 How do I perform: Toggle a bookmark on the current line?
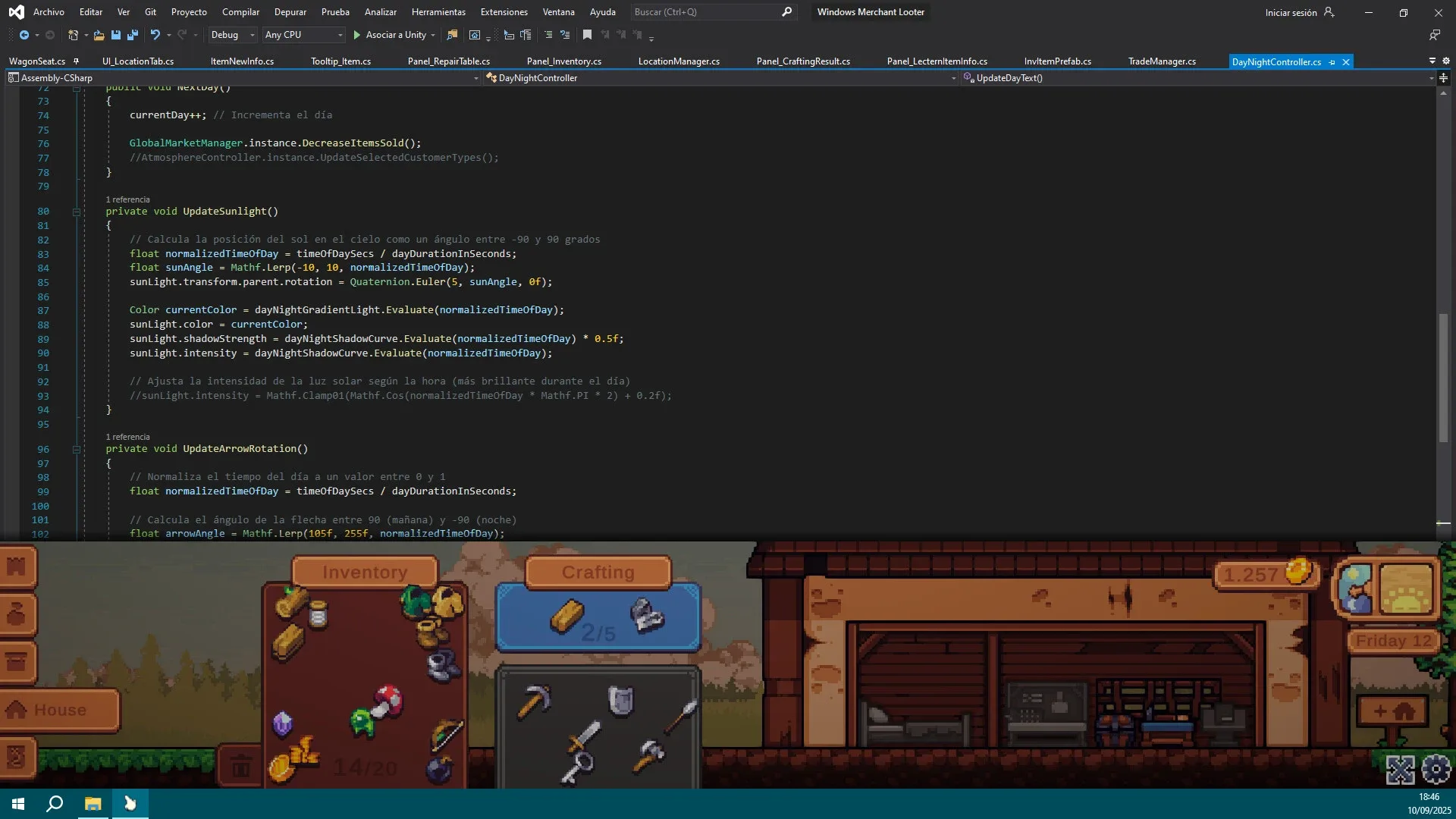coord(587,35)
